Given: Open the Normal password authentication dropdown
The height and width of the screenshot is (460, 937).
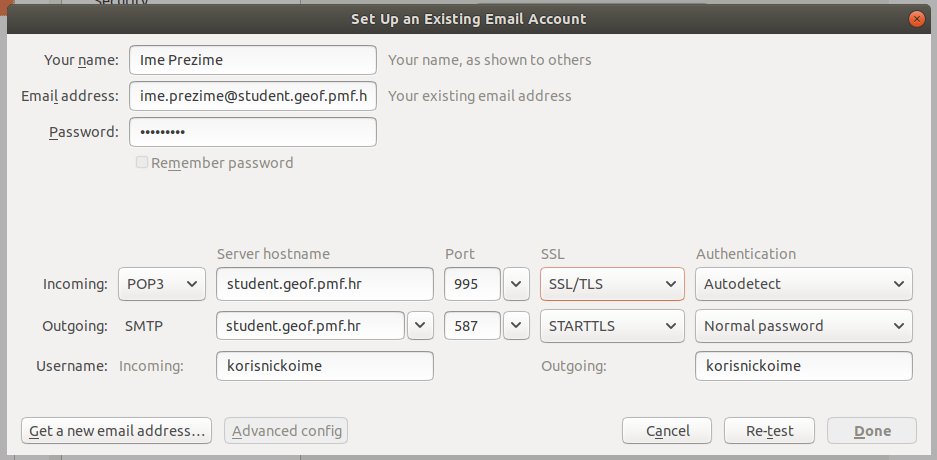Looking at the screenshot, I should coord(804,326).
